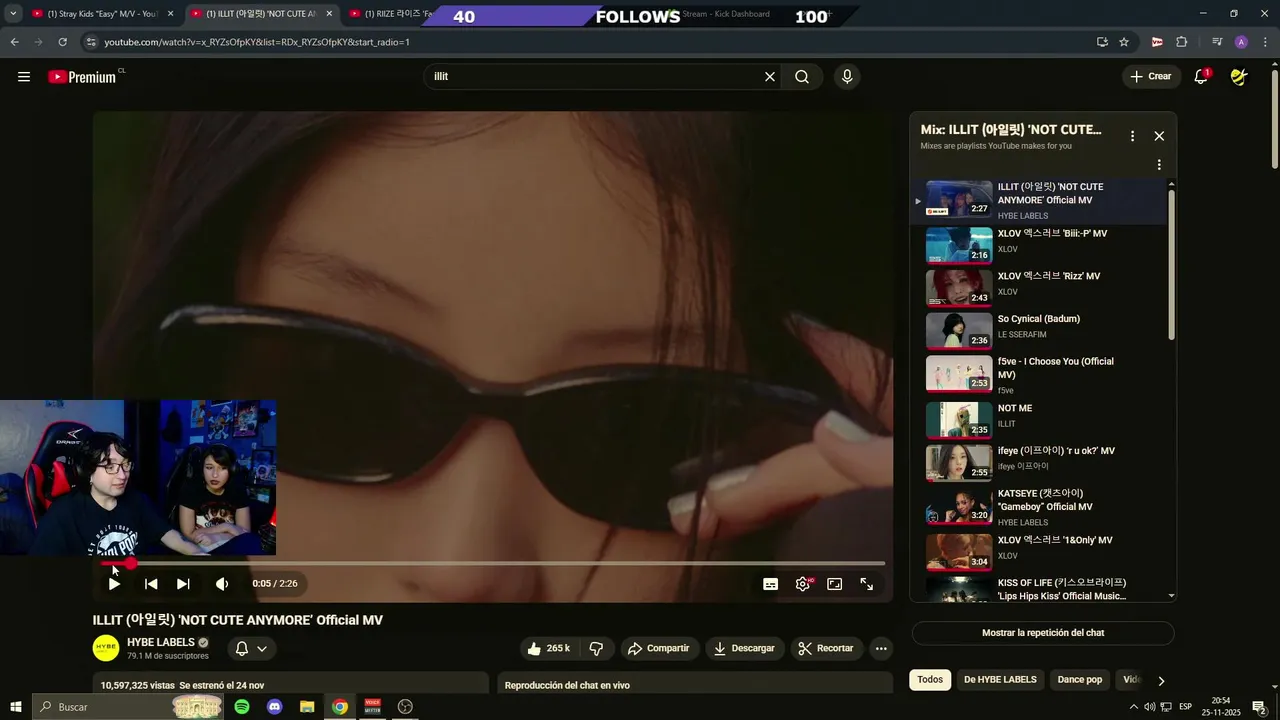Play the paused video
The image size is (1280, 720).
click(114, 584)
